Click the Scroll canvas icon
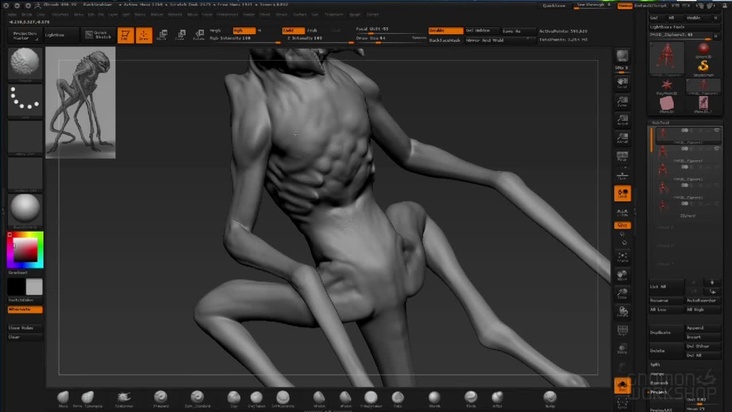 point(622,84)
